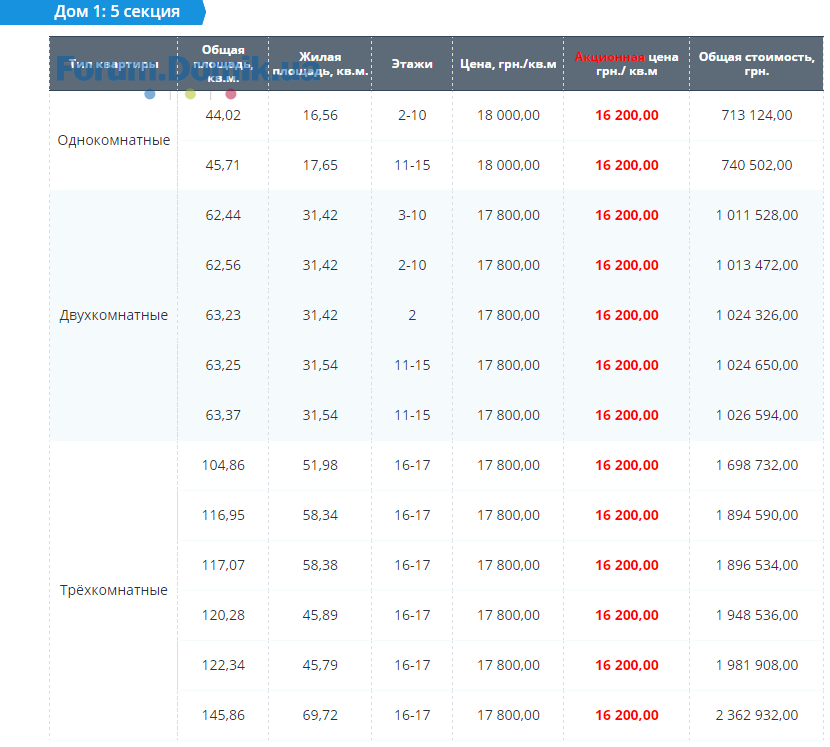The image size is (830, 747).
Task: Click total cost 740 502,00
Action: pos(756,165)
